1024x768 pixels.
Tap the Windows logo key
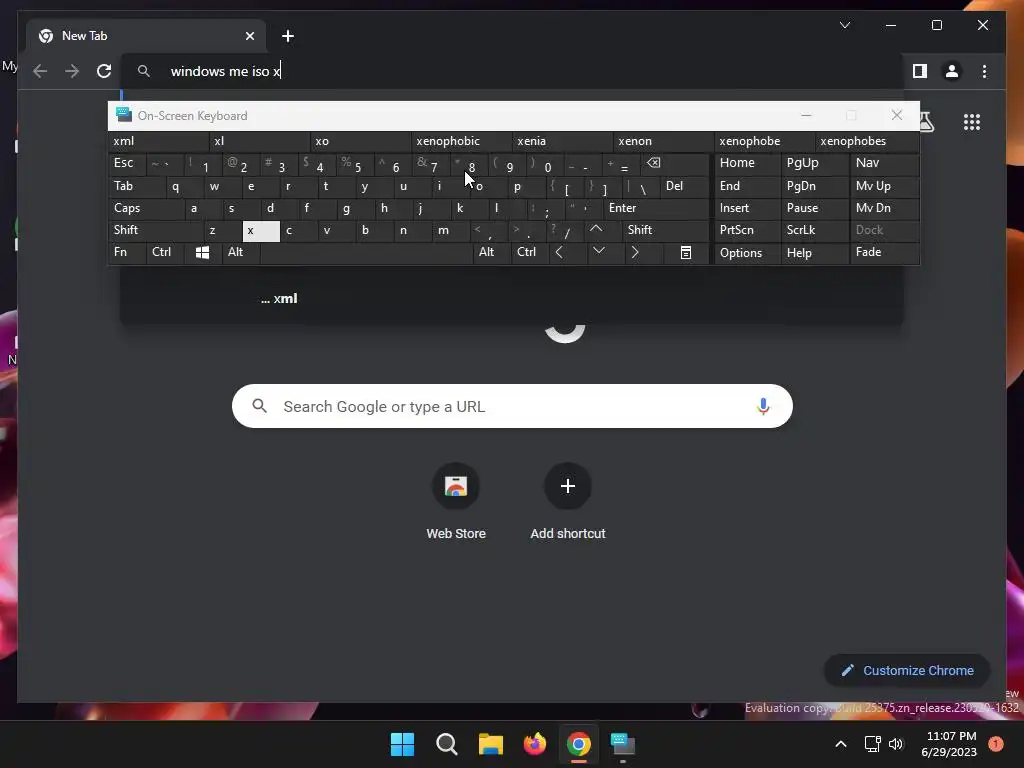click(202, 253)
